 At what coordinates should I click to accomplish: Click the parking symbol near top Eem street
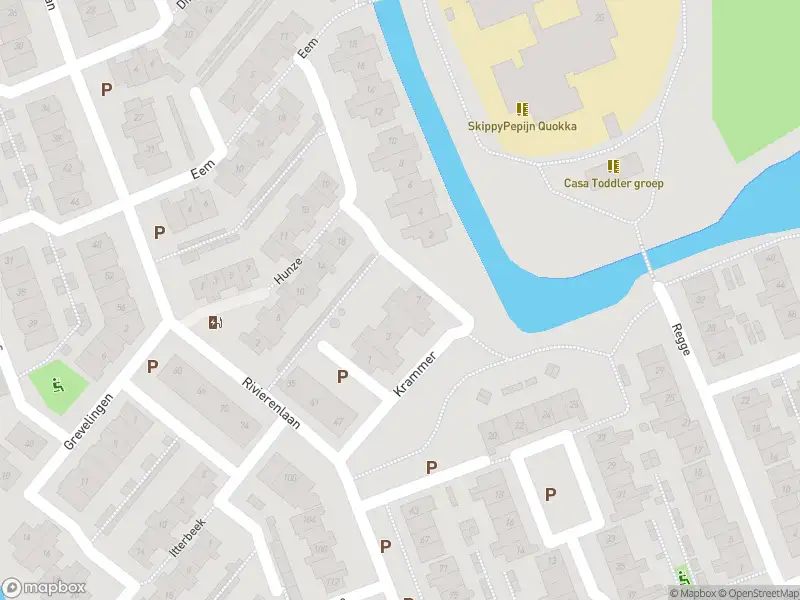[x=106, y=90]
